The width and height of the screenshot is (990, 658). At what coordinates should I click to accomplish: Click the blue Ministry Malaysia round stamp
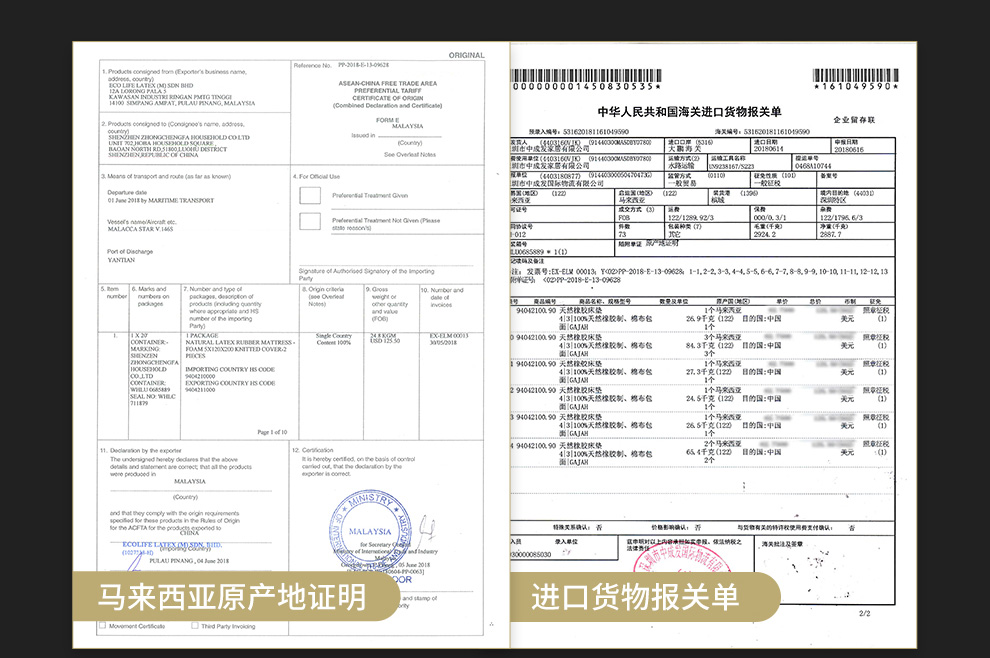click(370, 530)
